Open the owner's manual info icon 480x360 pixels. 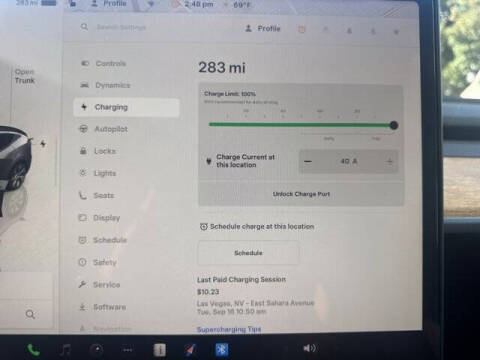click(x=159, y=350)
